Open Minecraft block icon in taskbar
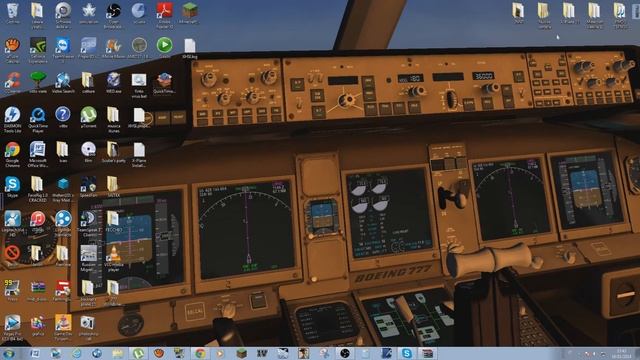 point(242,353)
